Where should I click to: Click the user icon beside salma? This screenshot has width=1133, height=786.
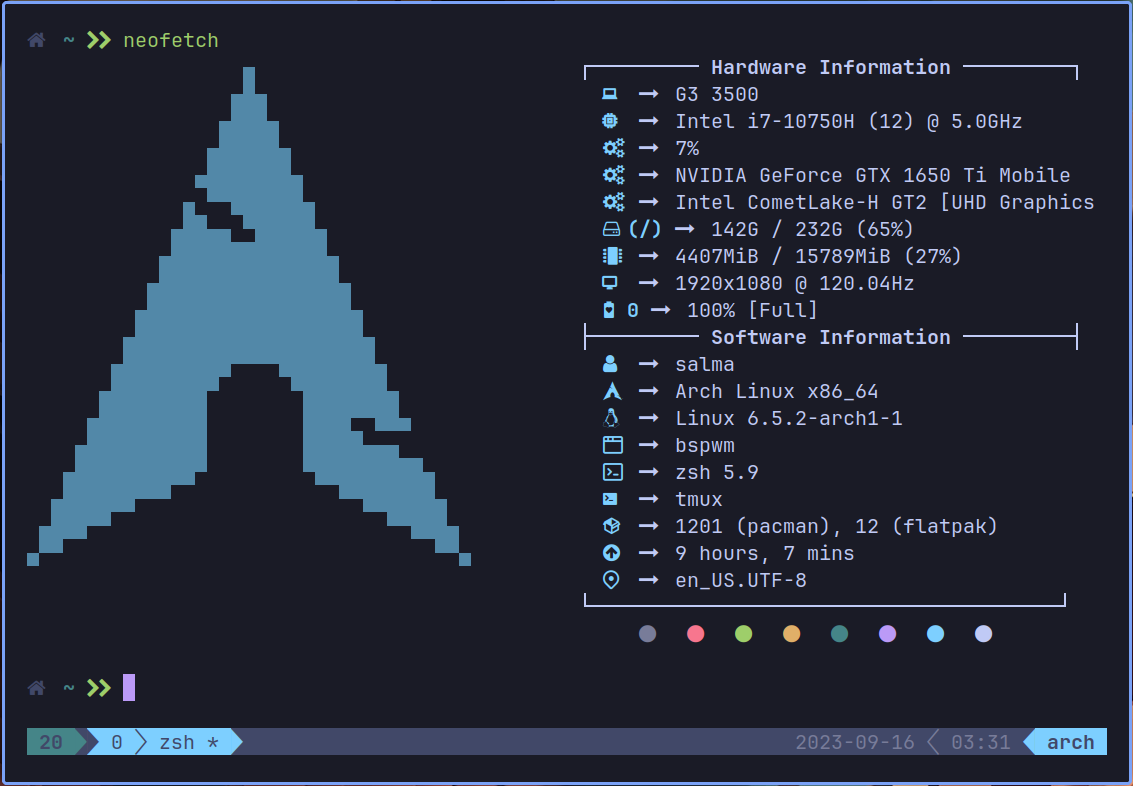pos(611,364)
